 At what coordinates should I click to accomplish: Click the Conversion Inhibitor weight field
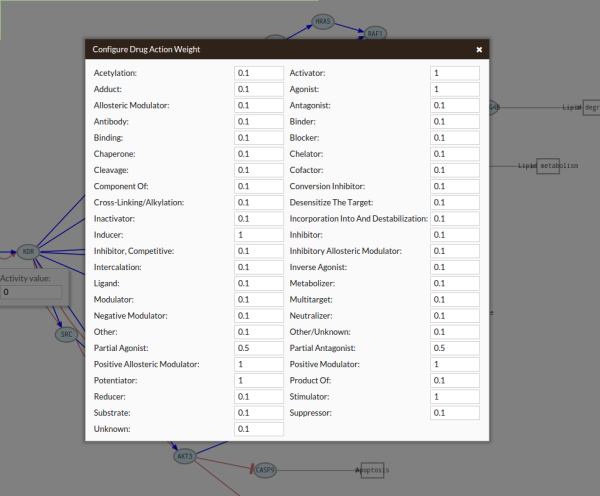pyautogui.click(x=455, y=186)
